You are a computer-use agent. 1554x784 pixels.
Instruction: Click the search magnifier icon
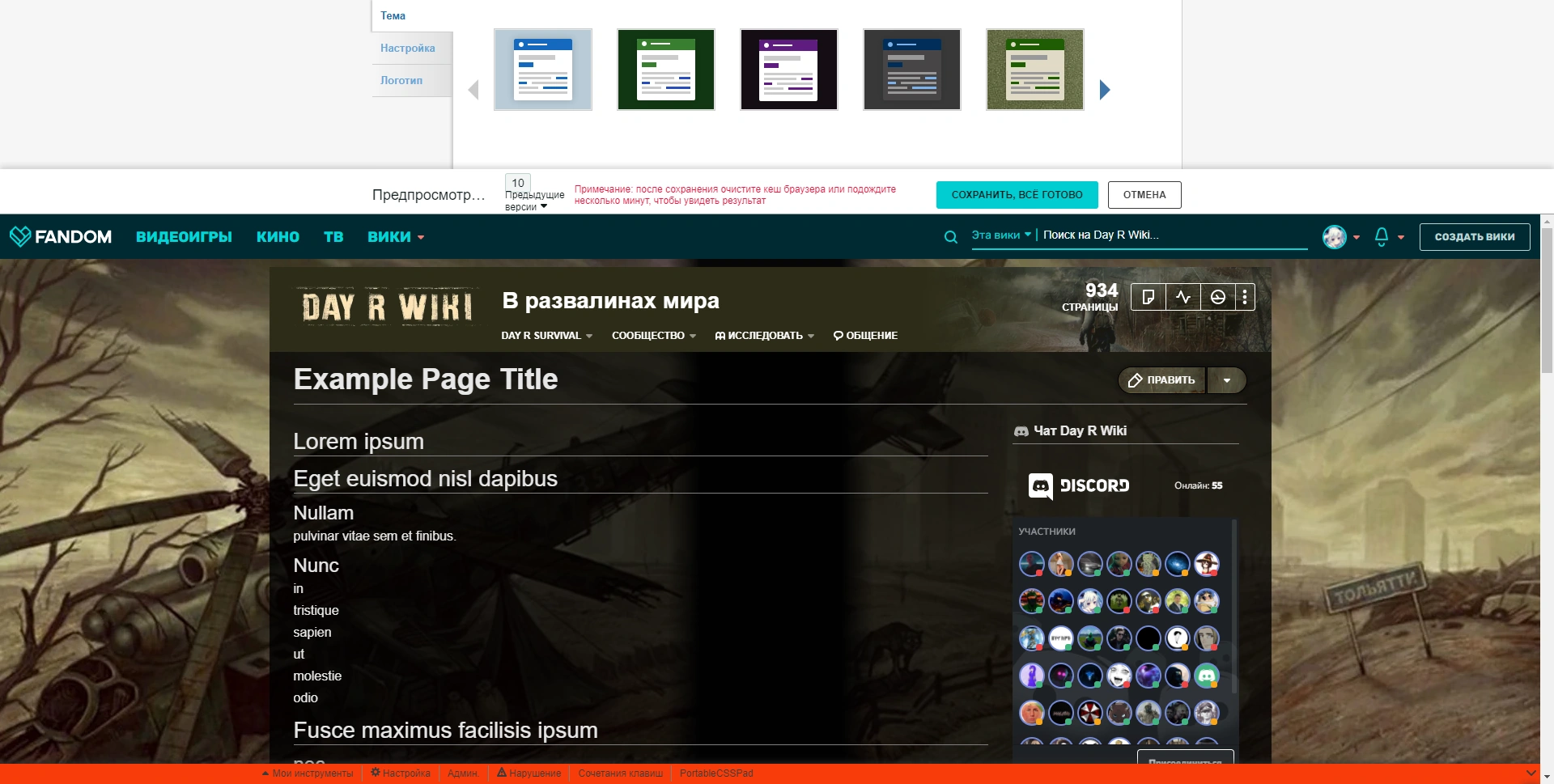(x=951, y=236)
